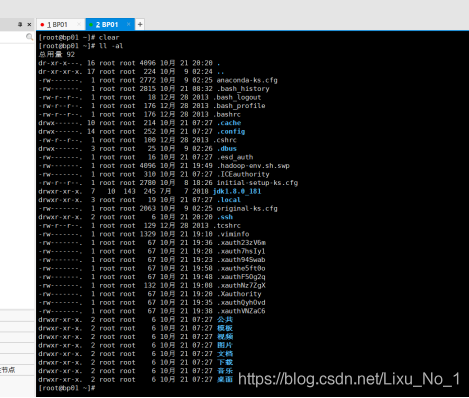Click the 文档 directory name
Screen dimensions: 469x398
[225, 354]
